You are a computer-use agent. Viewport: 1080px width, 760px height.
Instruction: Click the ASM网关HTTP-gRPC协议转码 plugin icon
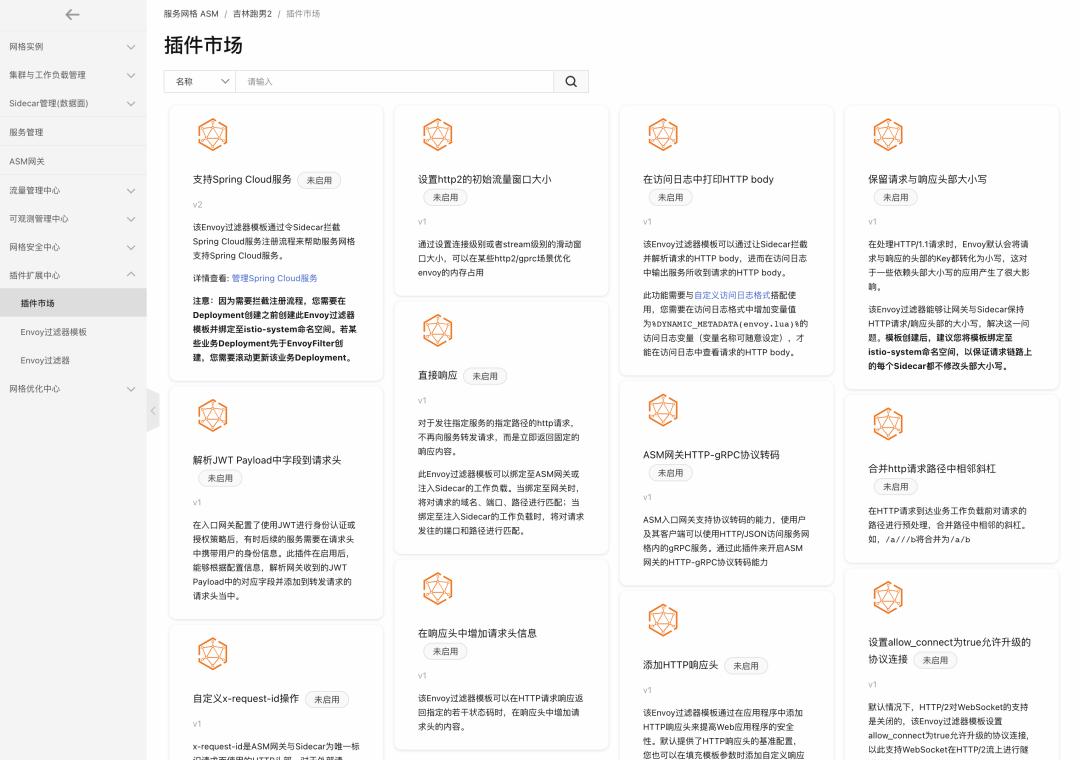[x=662, y=411]
